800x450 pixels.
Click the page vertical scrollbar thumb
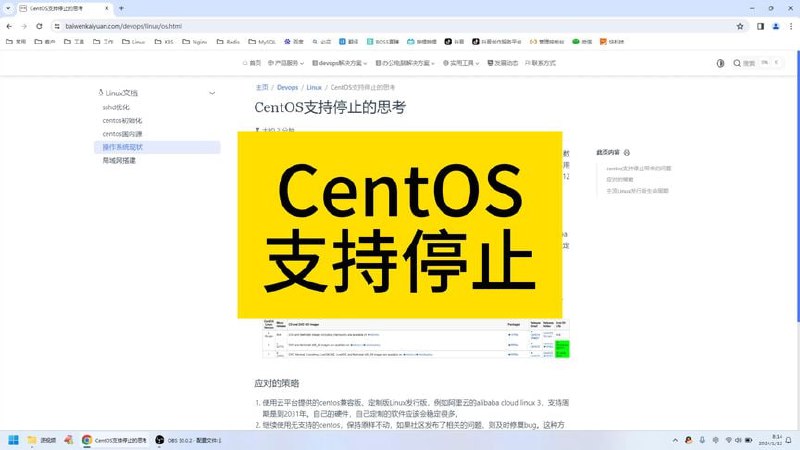pyautogui.click(x=798, y=186)
